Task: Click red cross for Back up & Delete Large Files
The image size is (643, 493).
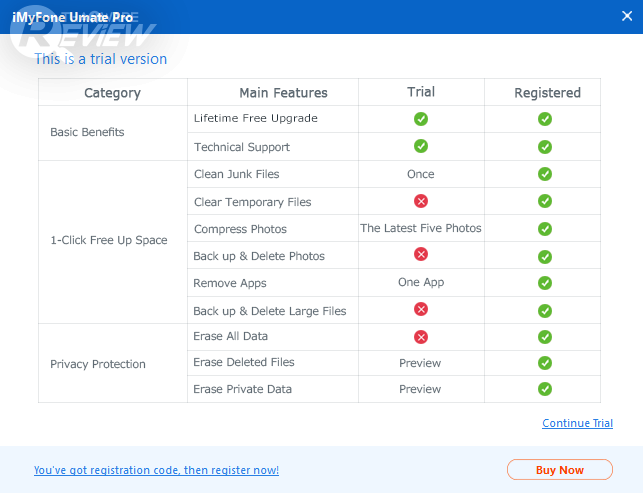Action: tap(421, 310)
